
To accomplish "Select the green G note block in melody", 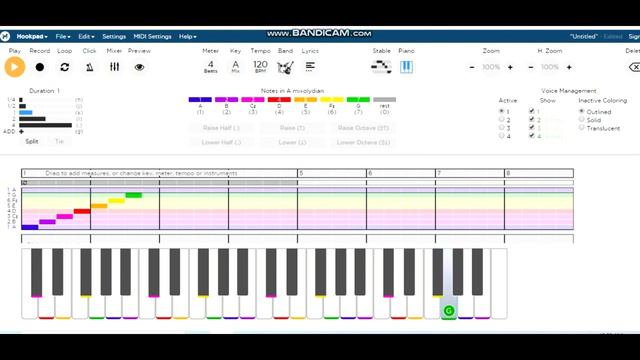I will coord(133,195).
